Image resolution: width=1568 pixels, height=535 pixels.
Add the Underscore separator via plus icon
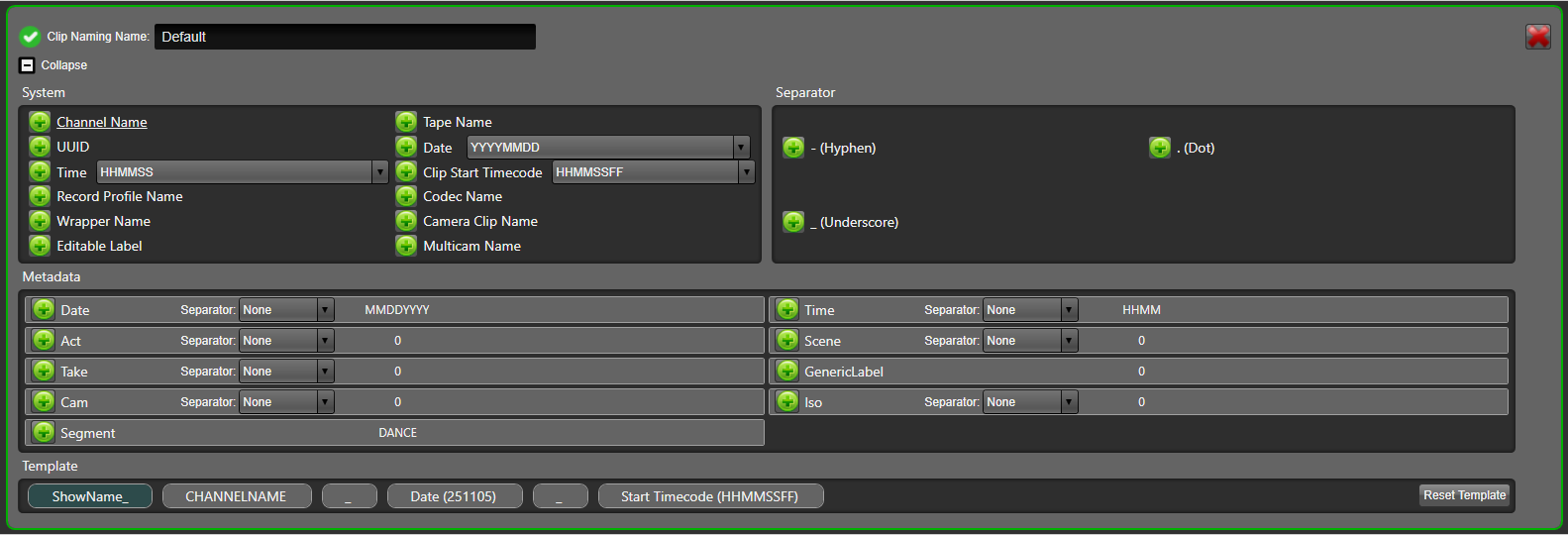[793, 222]
